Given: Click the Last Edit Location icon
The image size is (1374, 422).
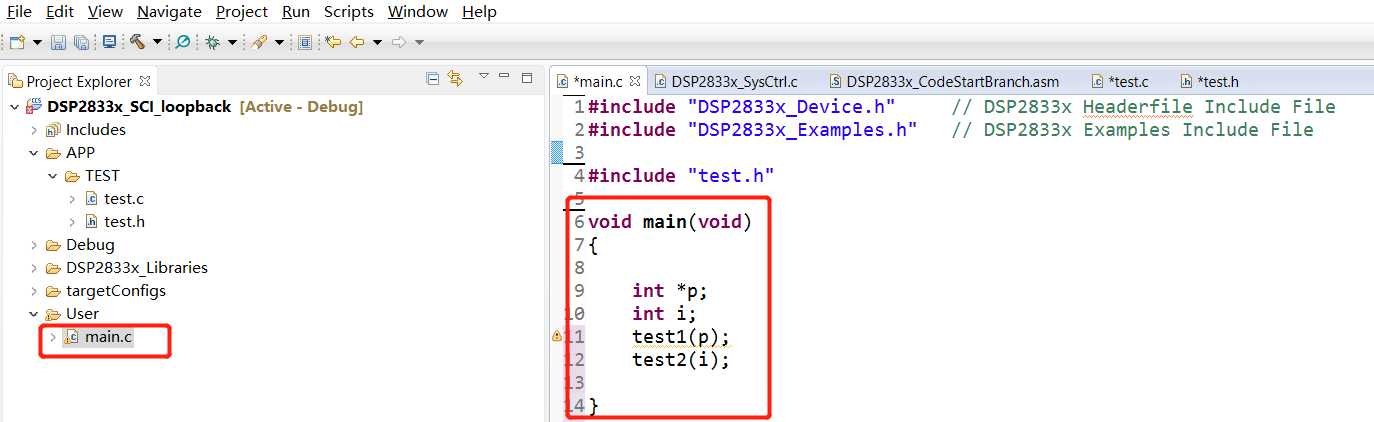Looking at the screenshot, I should (333, 42).
